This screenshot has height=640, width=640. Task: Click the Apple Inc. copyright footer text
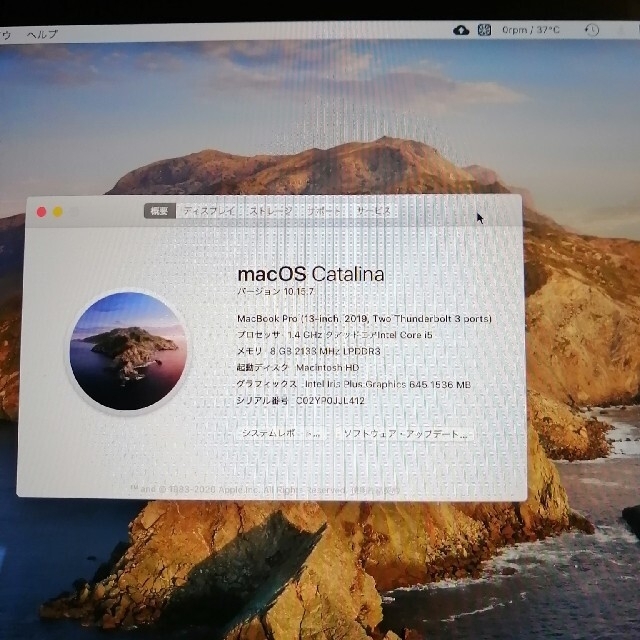pos(265,489)
